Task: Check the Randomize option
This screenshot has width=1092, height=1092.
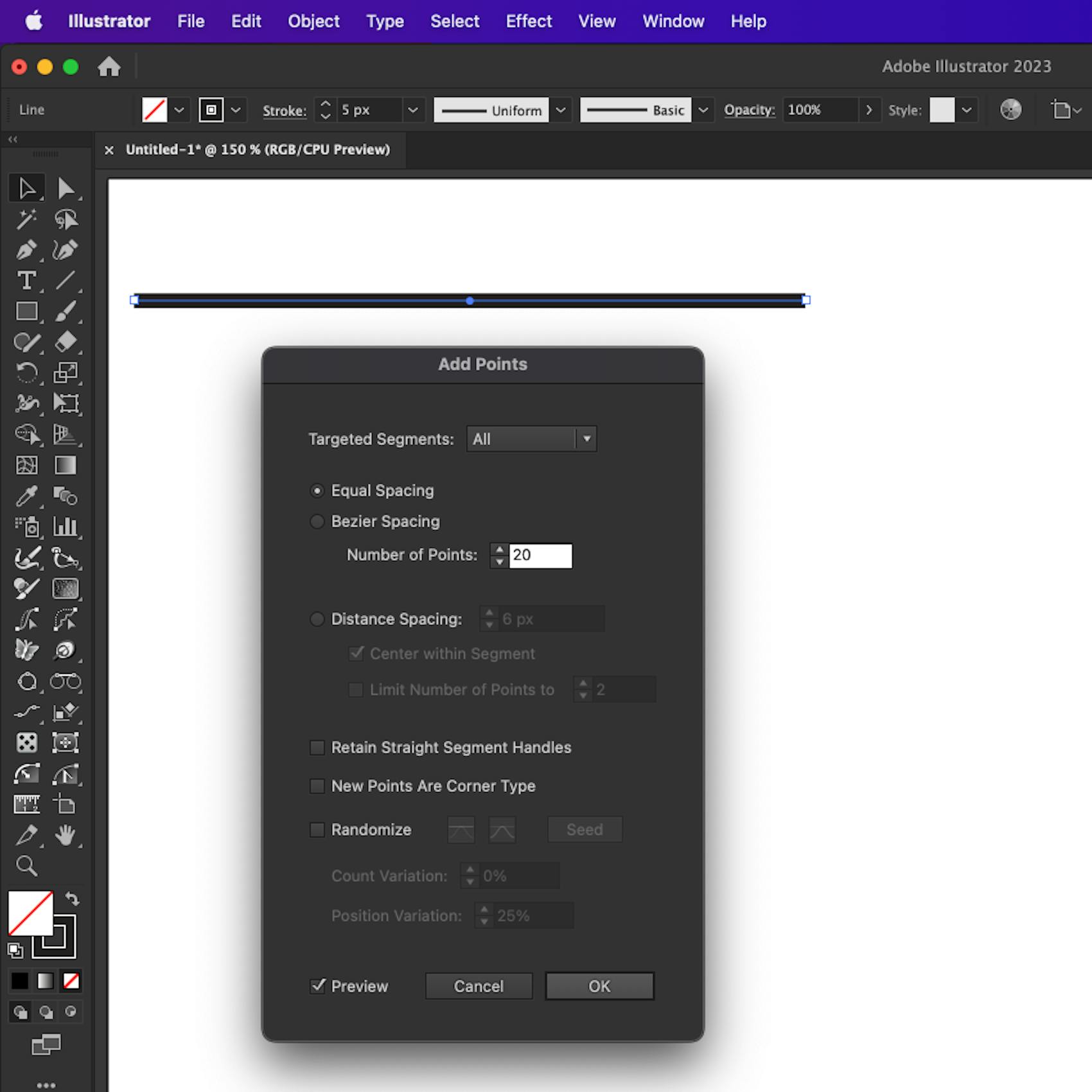Action: pyautogui.click(x=317, y=830)
